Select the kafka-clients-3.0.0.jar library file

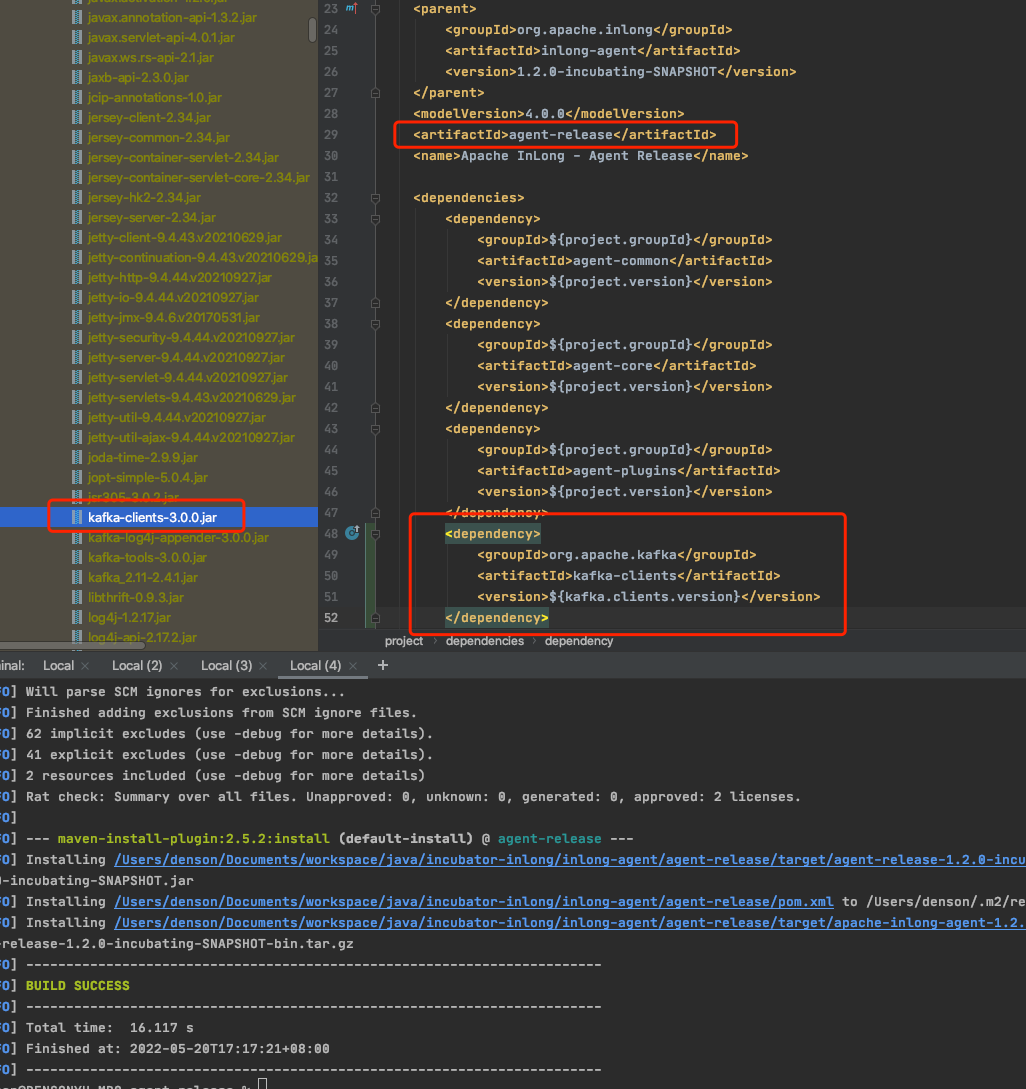pos(152,517)
